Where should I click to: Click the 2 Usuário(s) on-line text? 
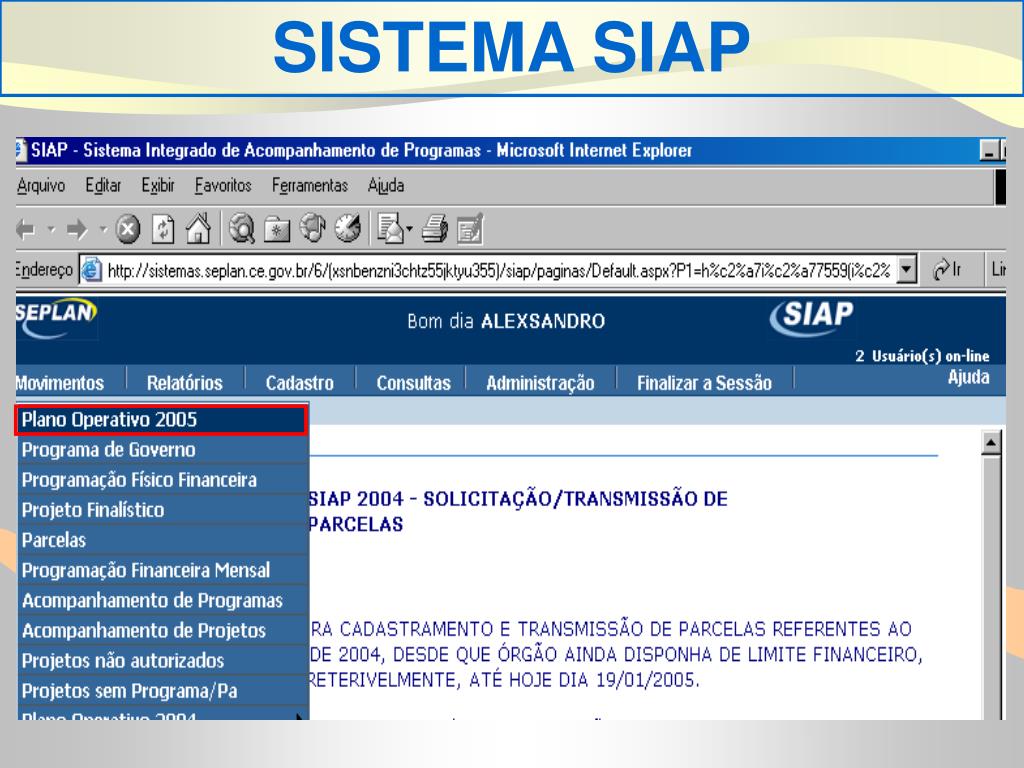click(922, 356)
